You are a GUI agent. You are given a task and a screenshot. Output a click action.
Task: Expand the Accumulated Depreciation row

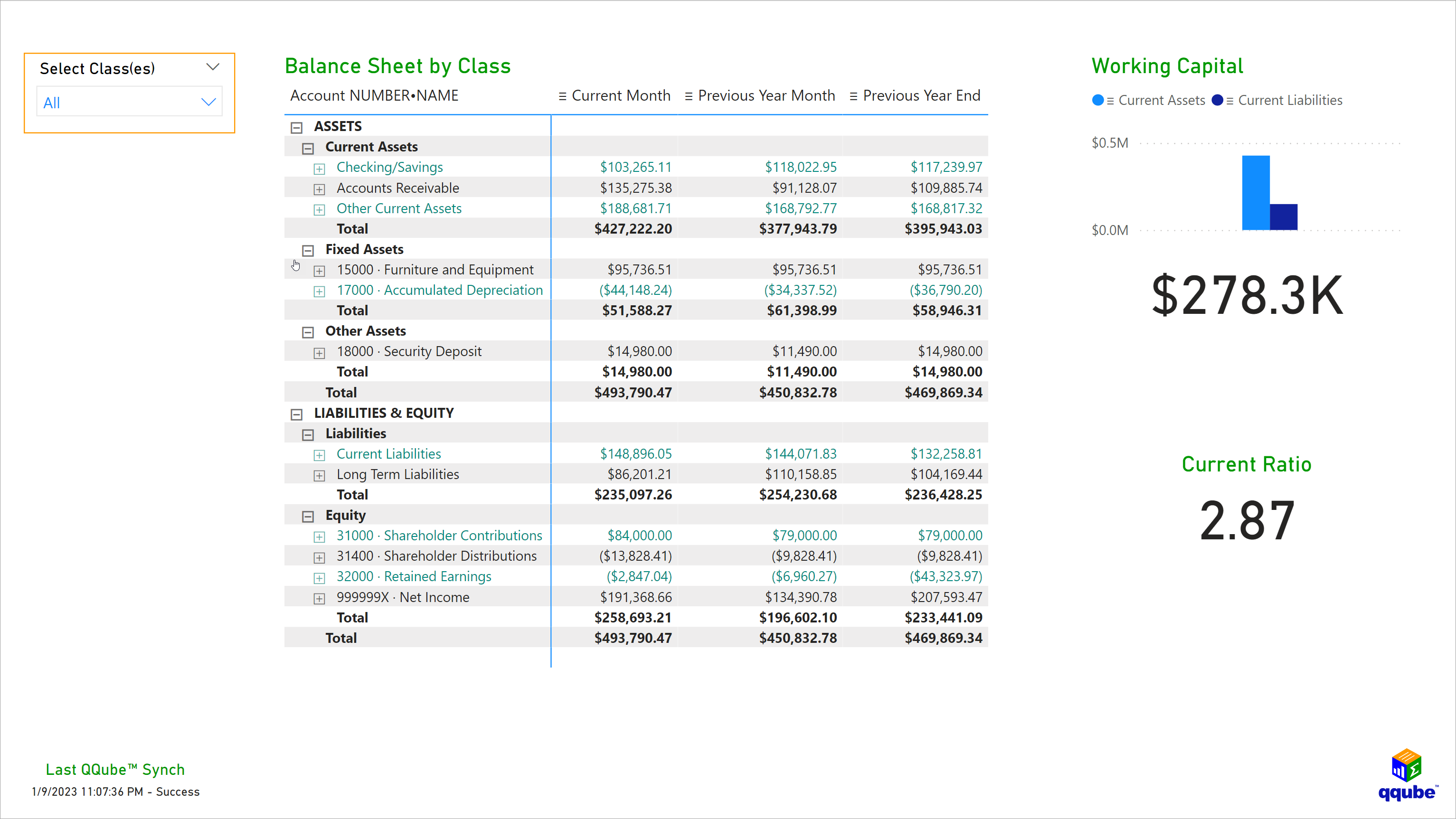coord(320,290)
